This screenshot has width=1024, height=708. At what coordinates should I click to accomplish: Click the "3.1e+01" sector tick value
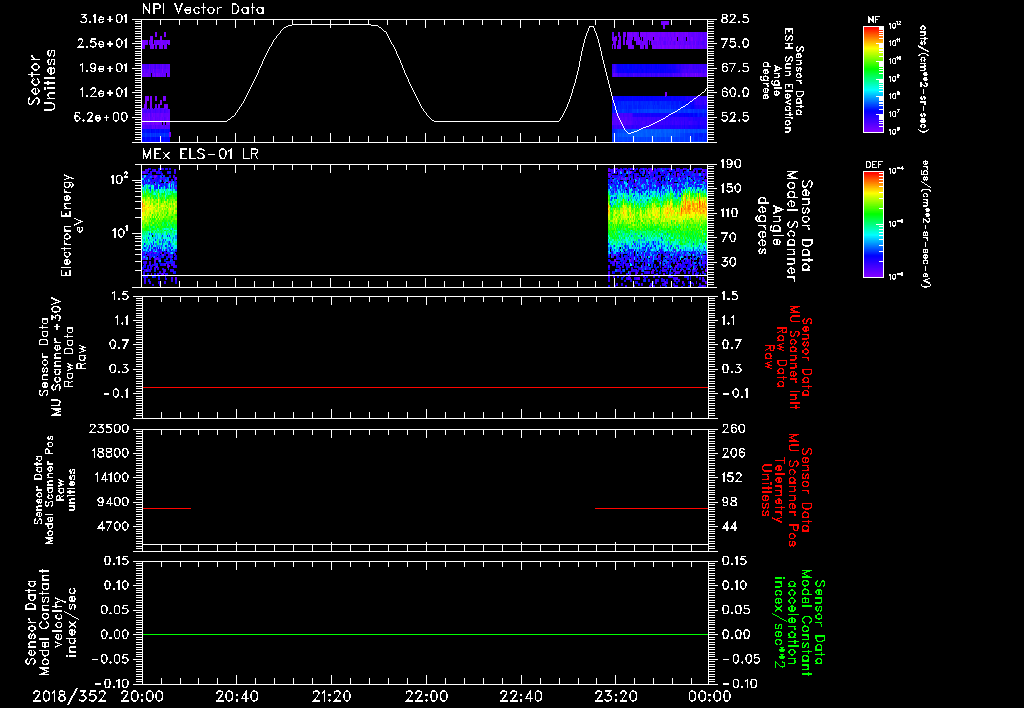[x=104, y=19]
